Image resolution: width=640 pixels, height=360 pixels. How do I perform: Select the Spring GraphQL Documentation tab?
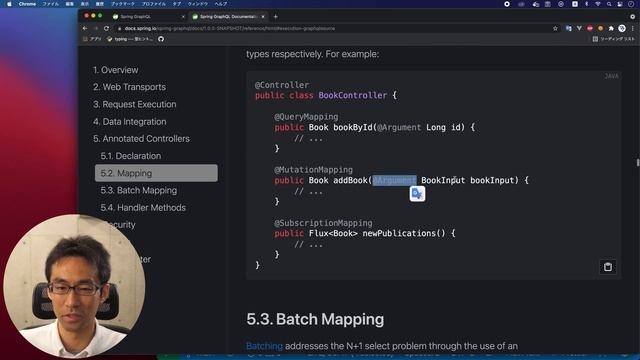[228, 17]
